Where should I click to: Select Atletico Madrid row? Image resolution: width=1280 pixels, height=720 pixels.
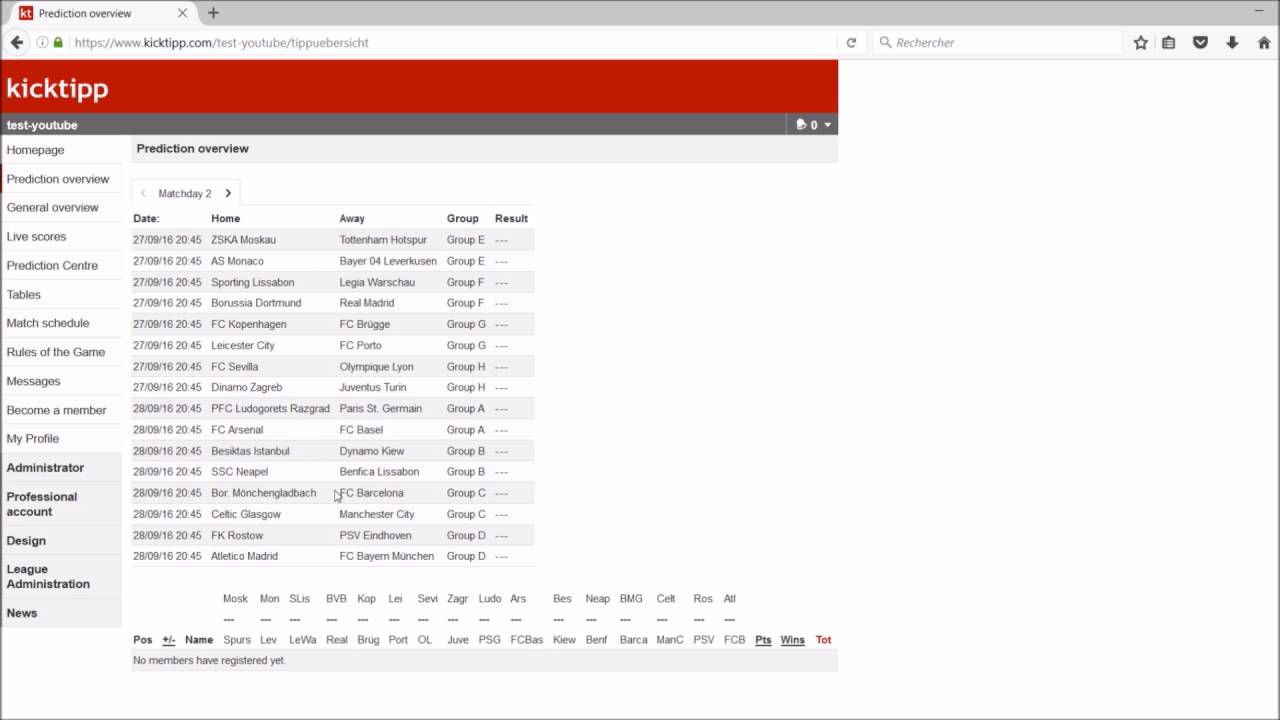[x=333, y=556]
